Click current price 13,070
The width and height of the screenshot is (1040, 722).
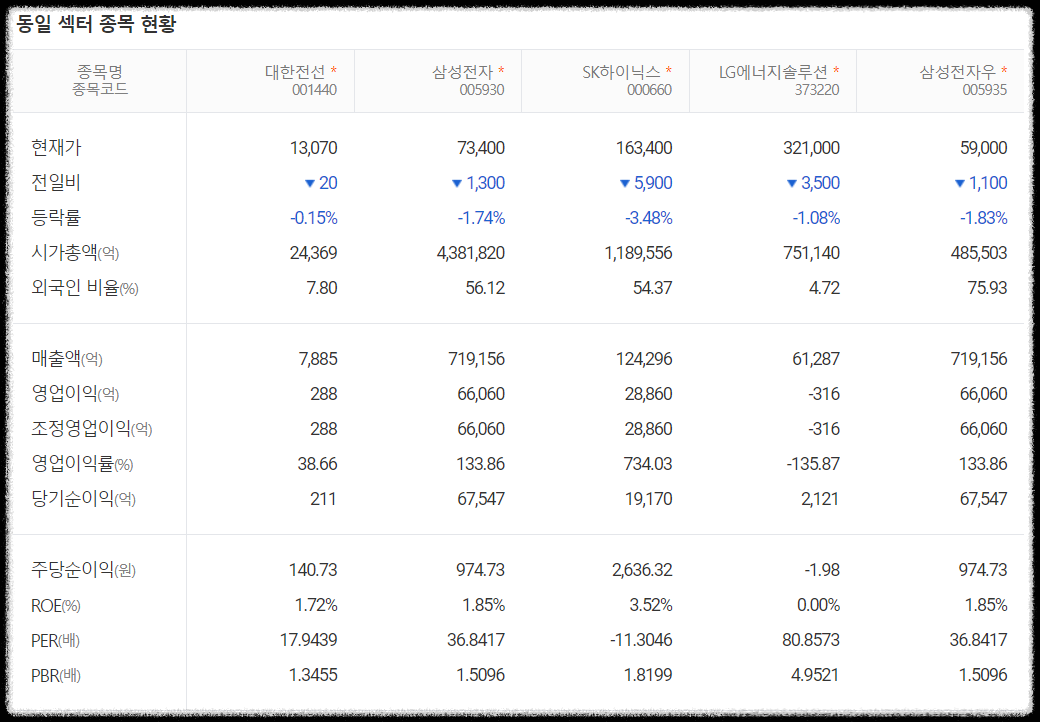313,147
